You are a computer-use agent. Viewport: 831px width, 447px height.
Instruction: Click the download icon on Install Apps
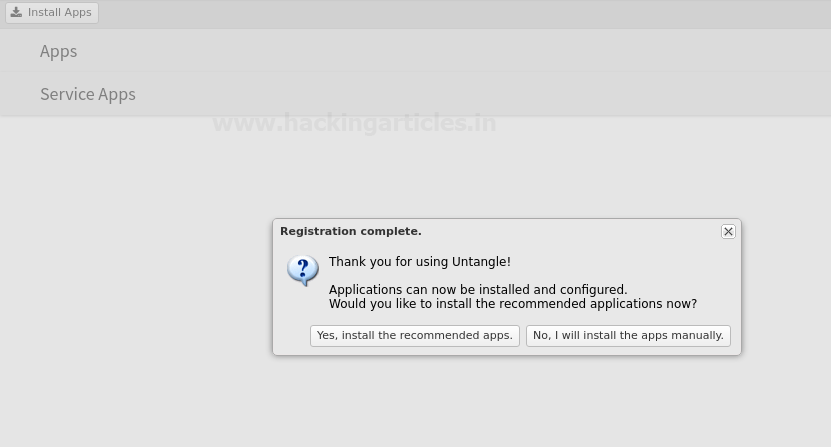16,13
